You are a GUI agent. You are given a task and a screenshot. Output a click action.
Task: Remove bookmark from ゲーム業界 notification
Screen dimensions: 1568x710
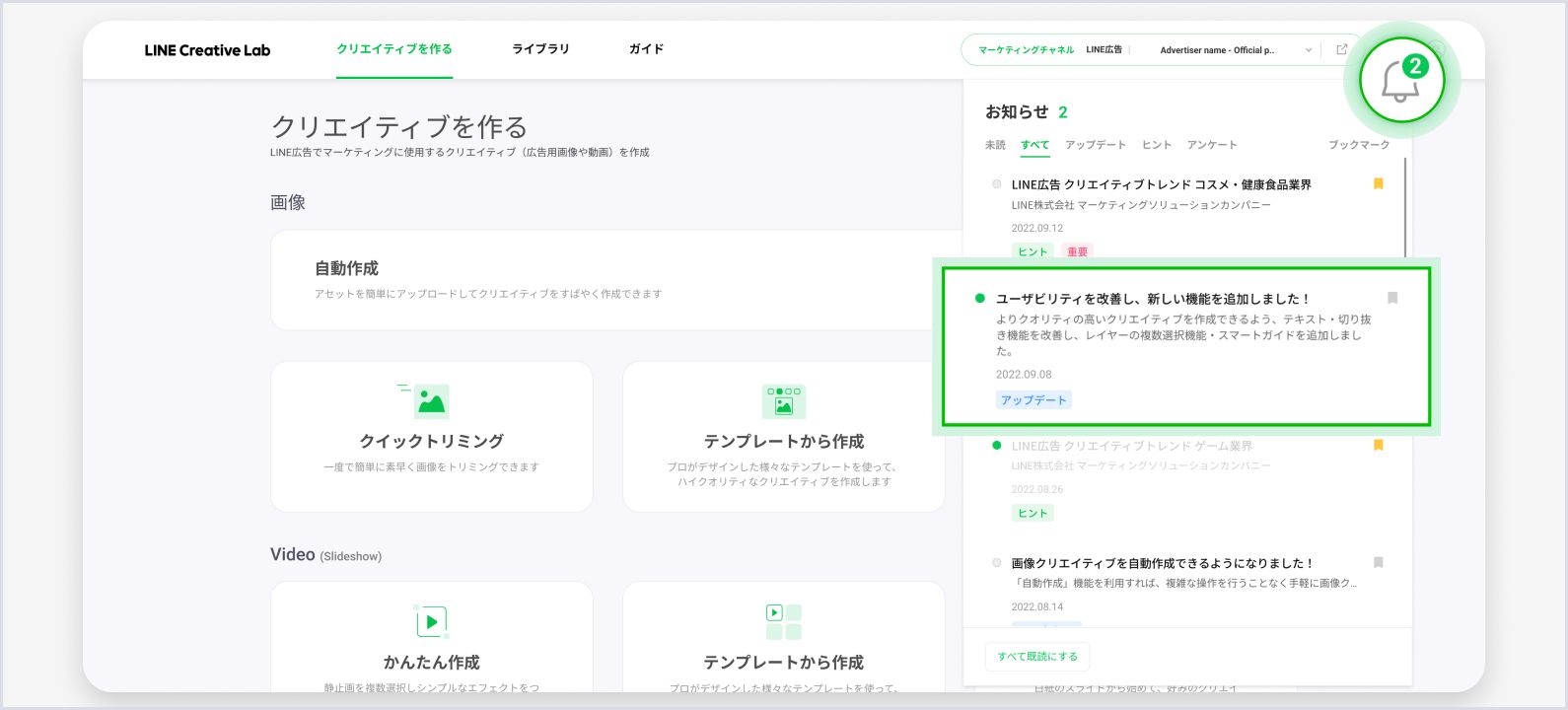1378,445
